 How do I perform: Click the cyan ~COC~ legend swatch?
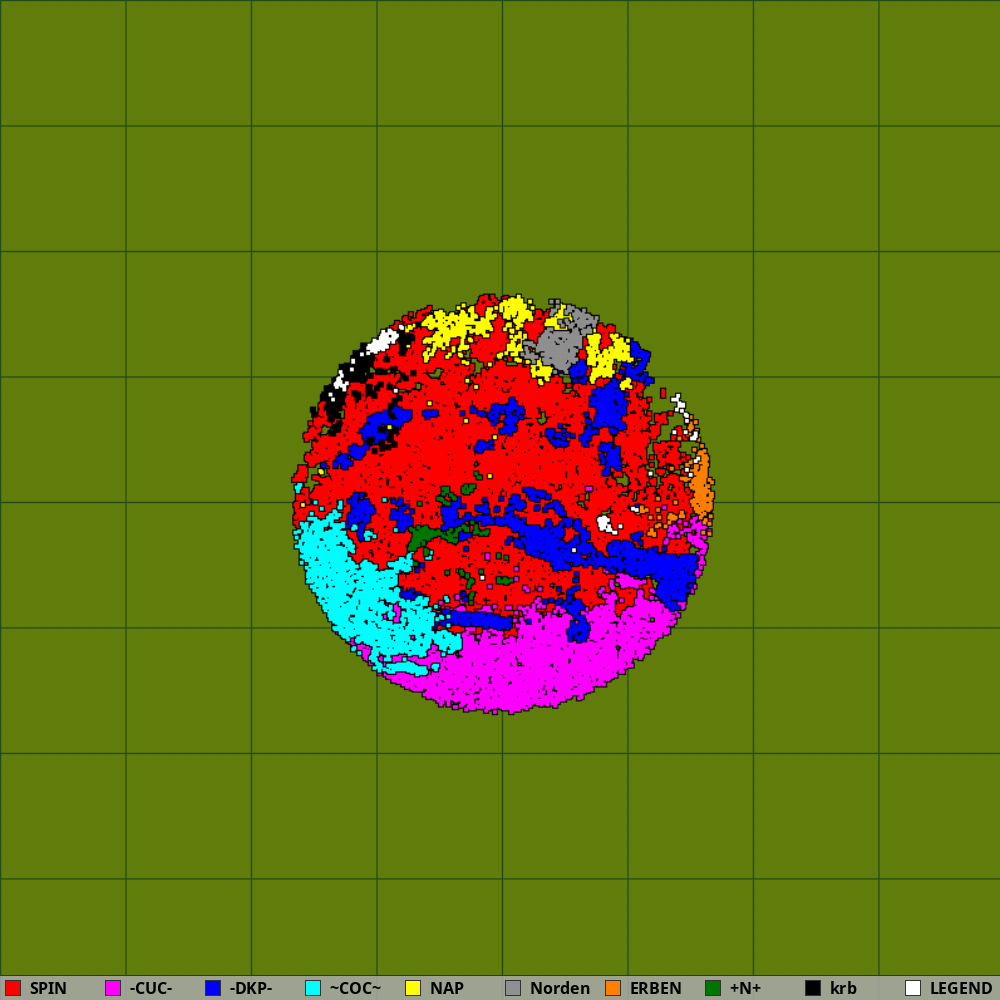[x=313, y=988]
